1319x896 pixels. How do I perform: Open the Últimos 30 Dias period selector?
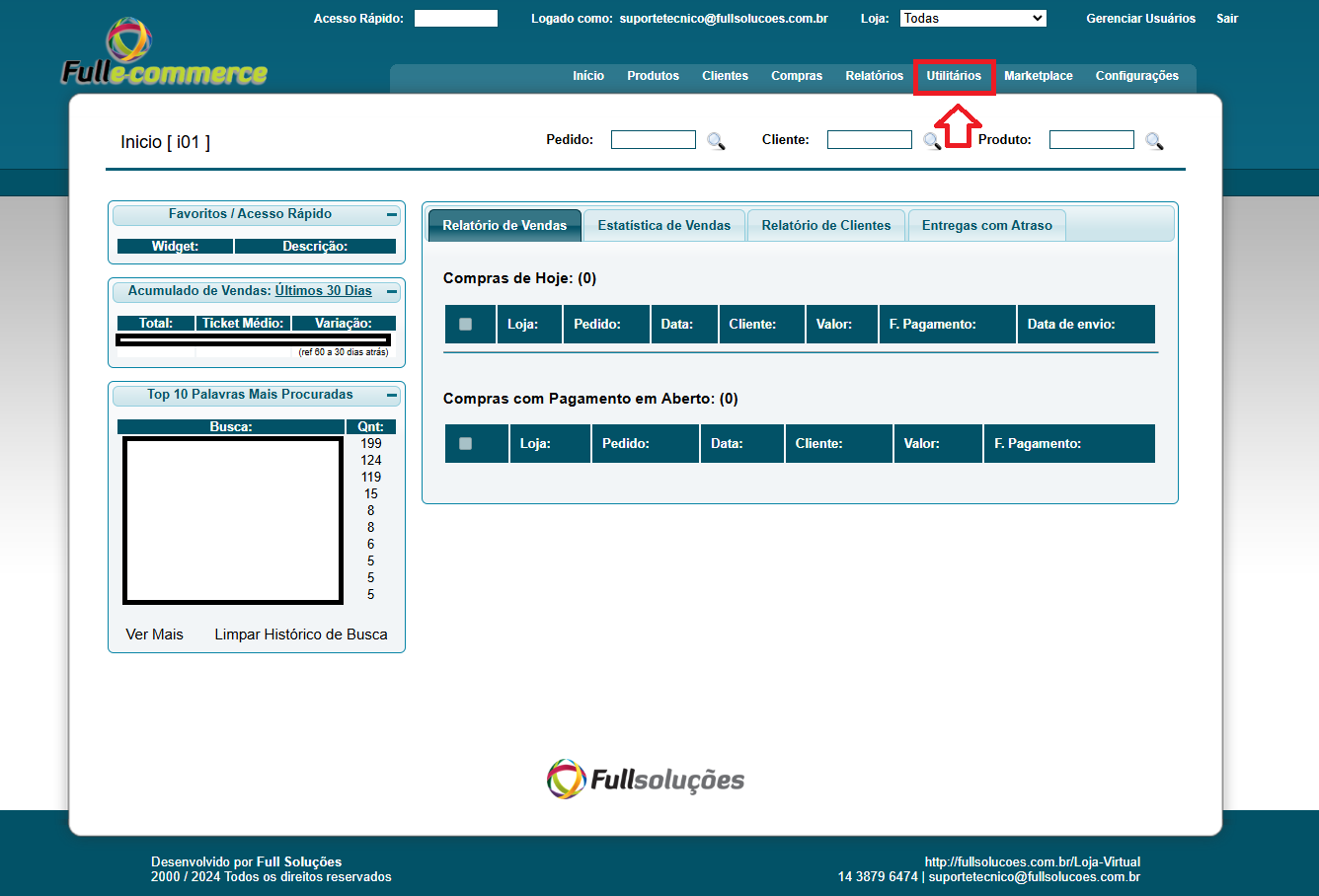[323, 290]
